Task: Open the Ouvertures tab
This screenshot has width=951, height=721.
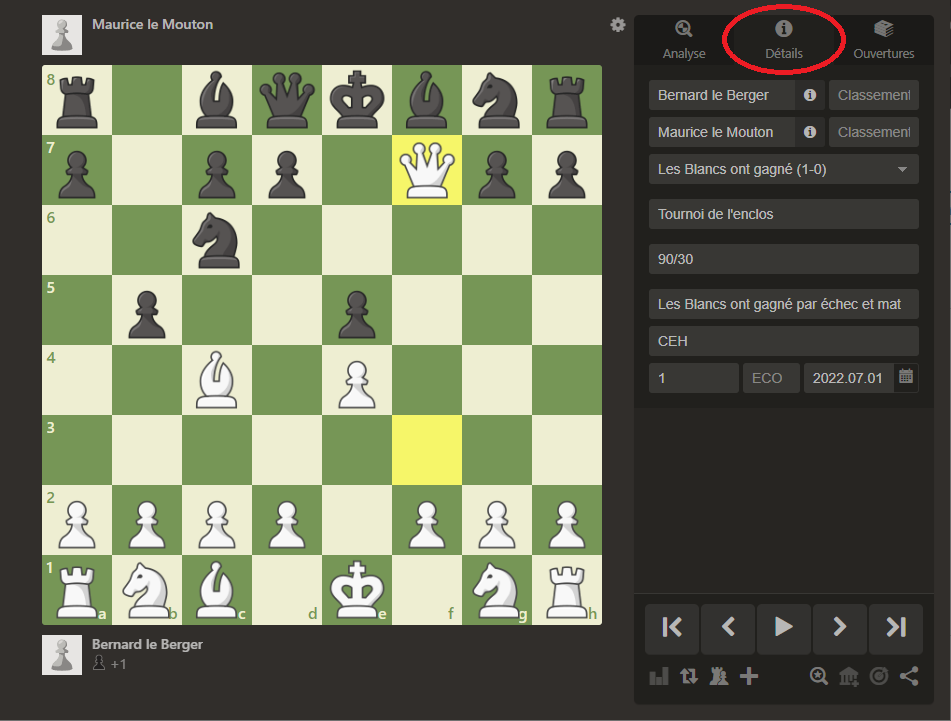Action: [883, 40]
